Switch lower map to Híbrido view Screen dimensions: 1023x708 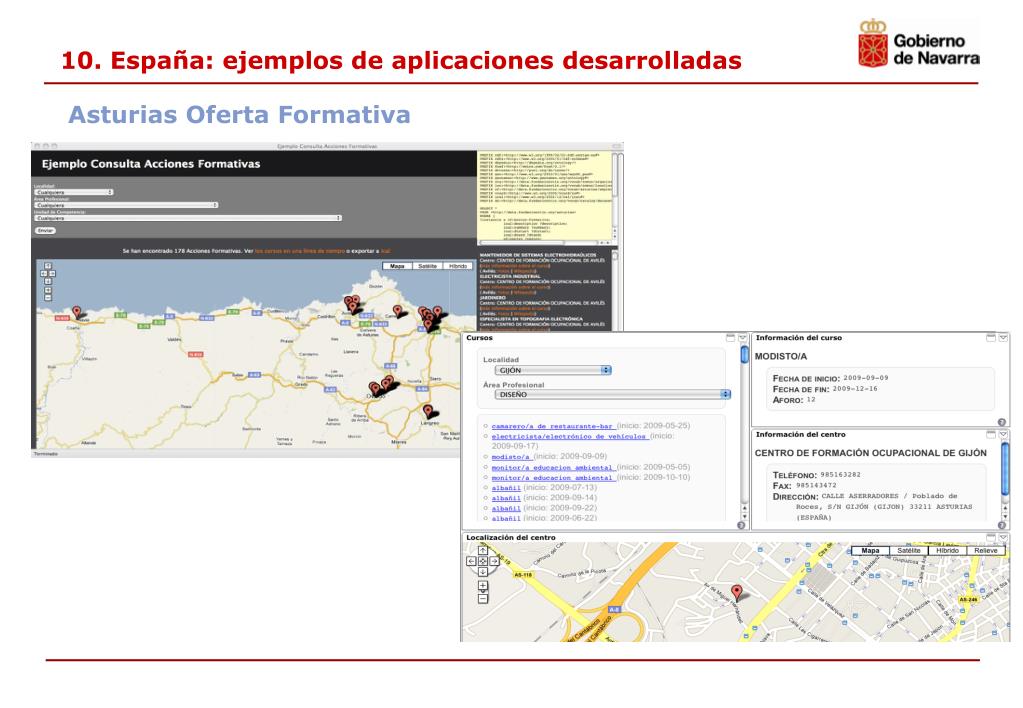(x=947, y=551)
